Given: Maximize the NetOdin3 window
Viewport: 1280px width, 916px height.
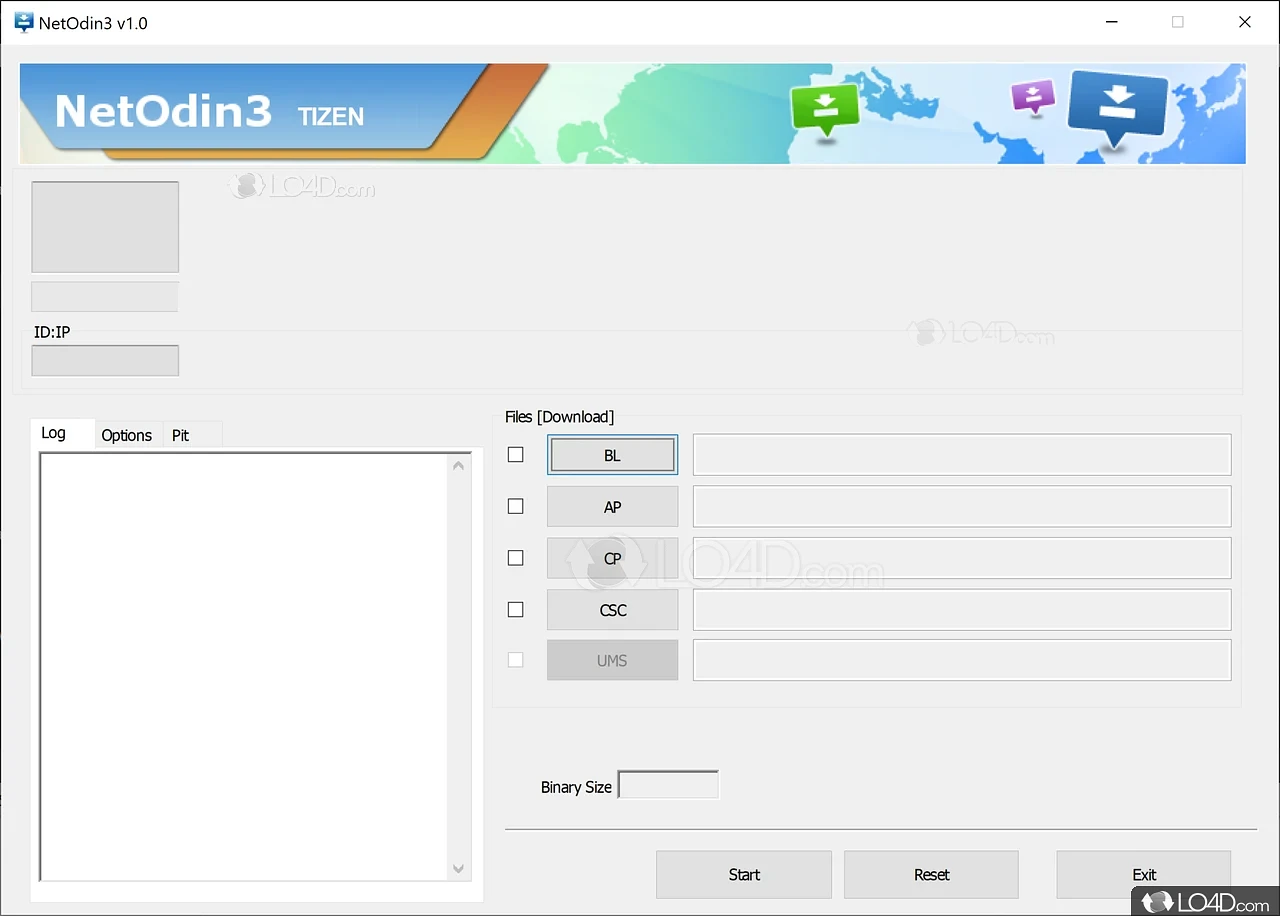Looking at the screenshot, I should (x=1178, y=22).
